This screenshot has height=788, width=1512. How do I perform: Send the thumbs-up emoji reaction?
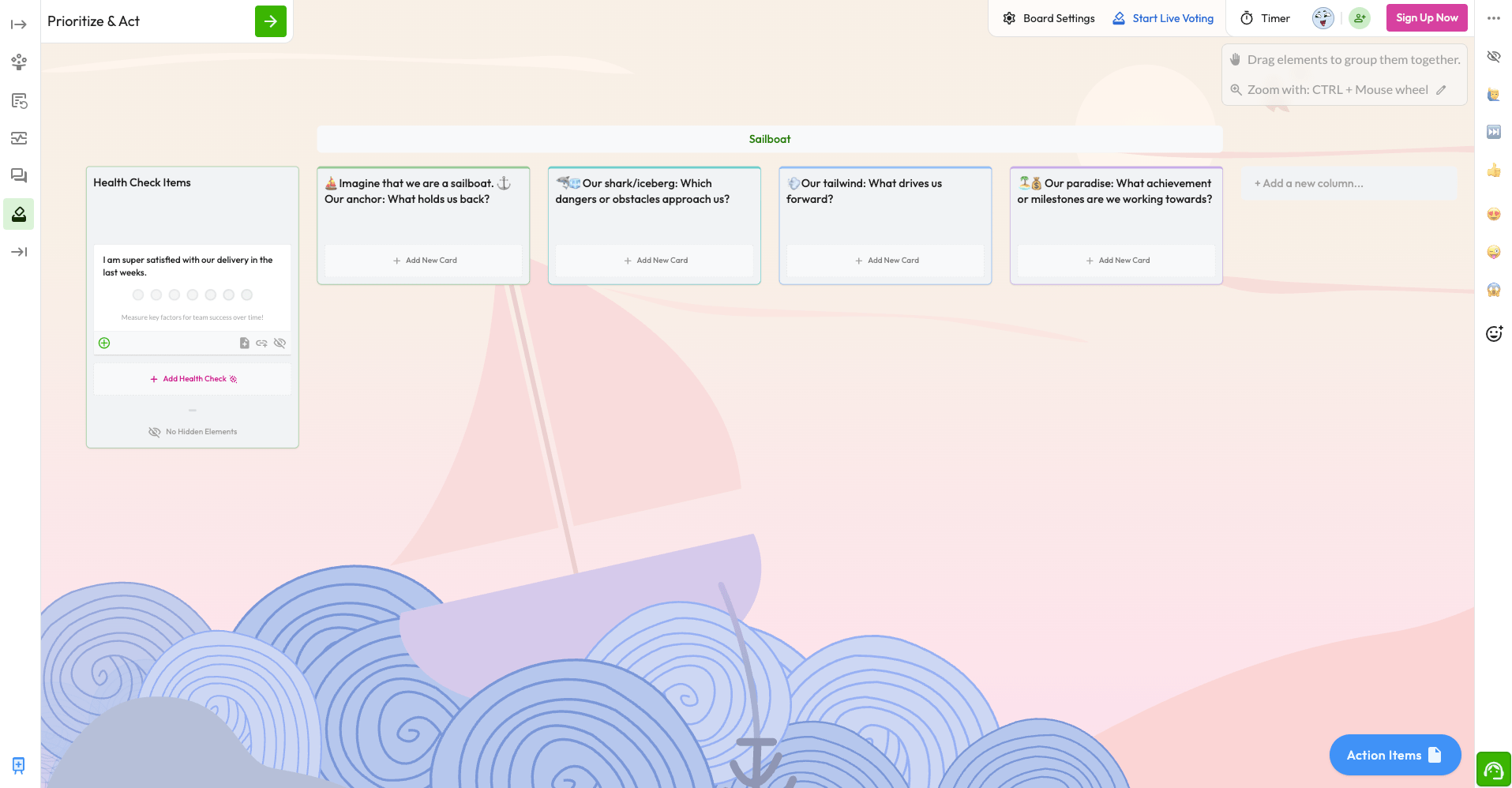pos(1494,171)
